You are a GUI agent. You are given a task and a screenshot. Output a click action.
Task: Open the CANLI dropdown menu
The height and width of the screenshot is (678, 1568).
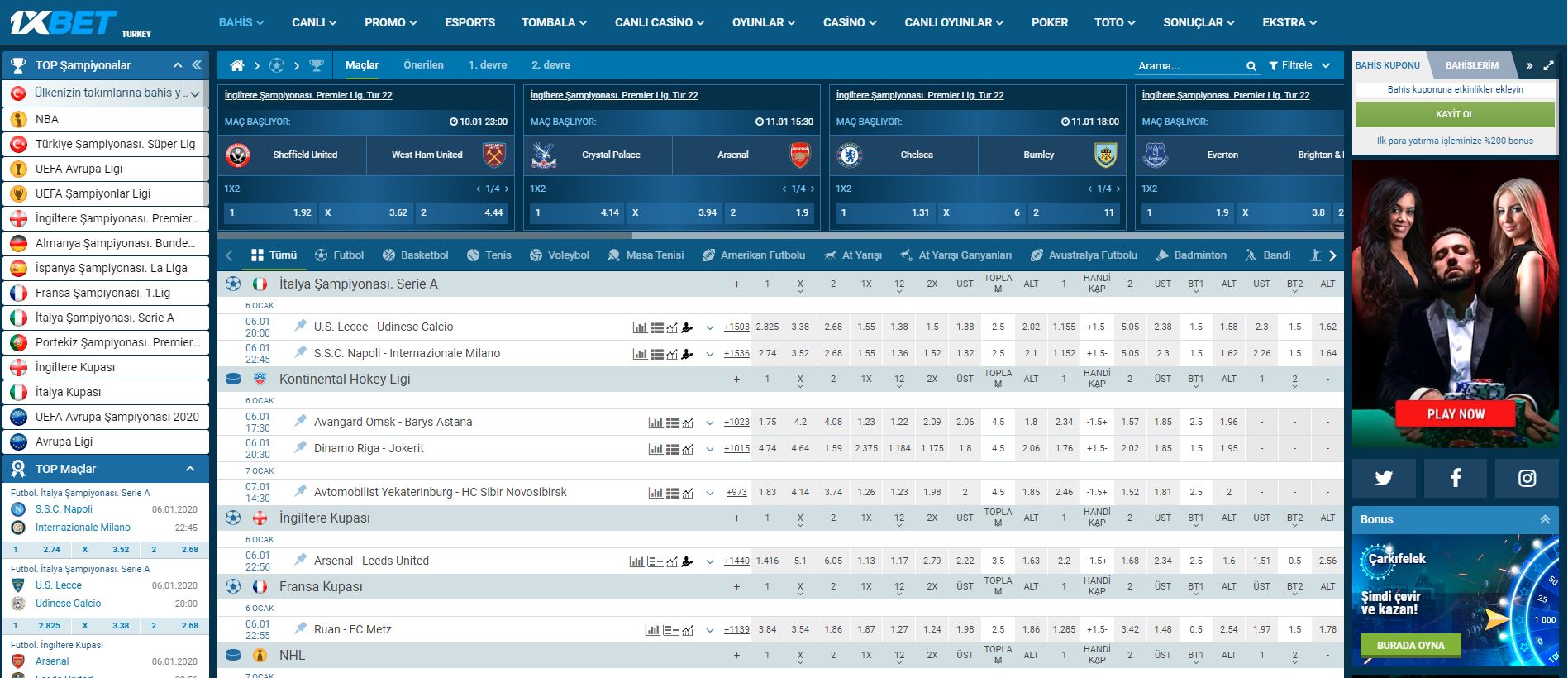(314, 22)
